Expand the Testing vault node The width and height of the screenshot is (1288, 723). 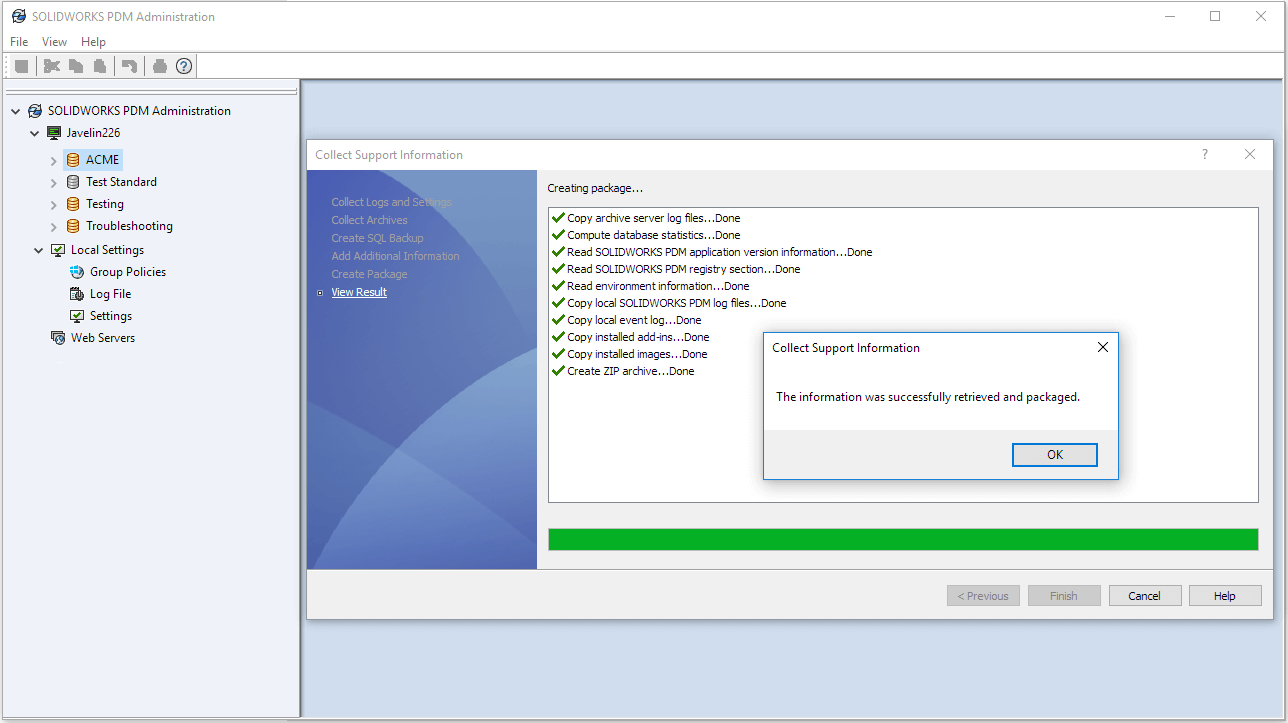point(54,204)
